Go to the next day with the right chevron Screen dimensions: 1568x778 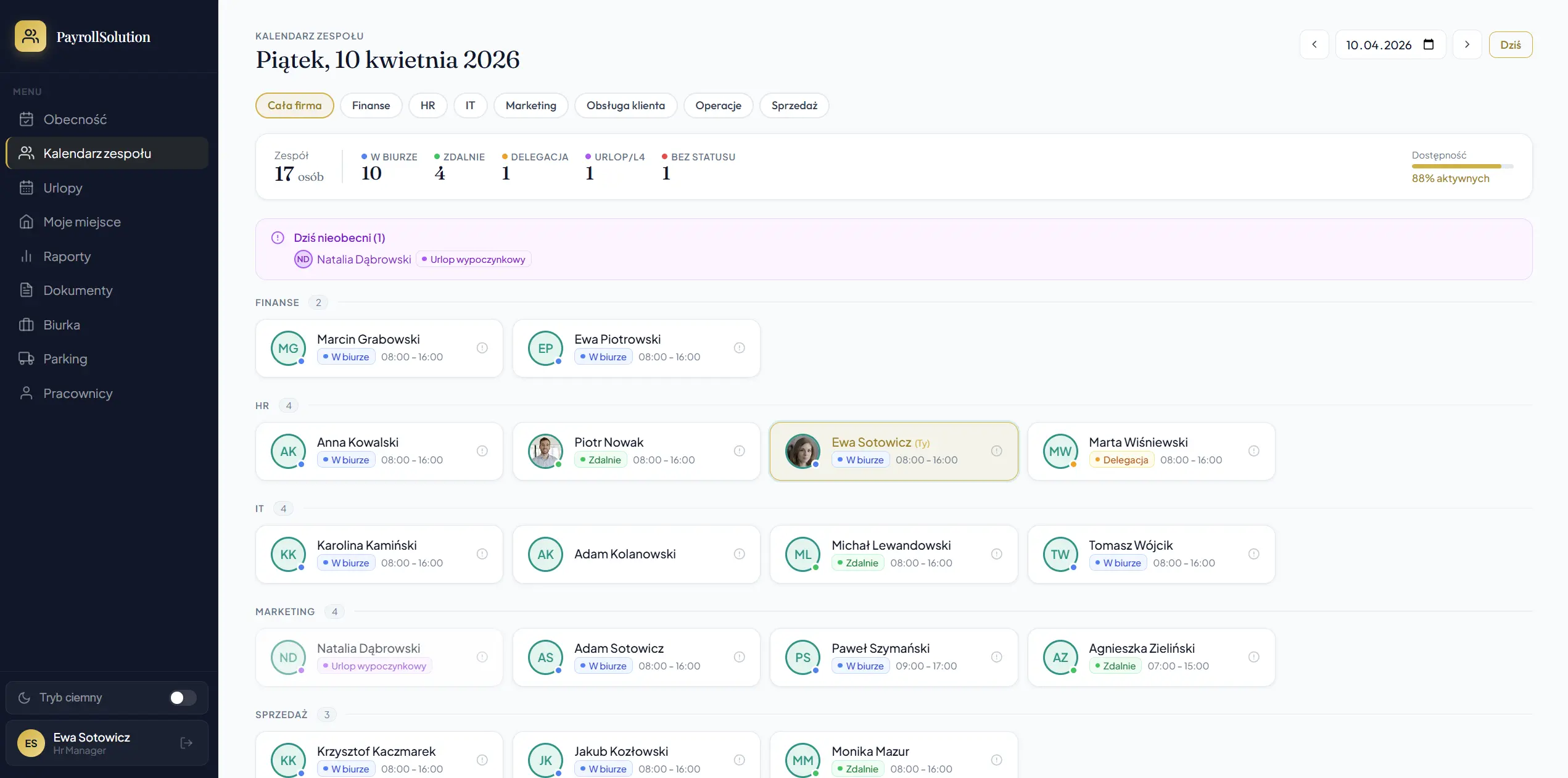(x=1467, y=44)
